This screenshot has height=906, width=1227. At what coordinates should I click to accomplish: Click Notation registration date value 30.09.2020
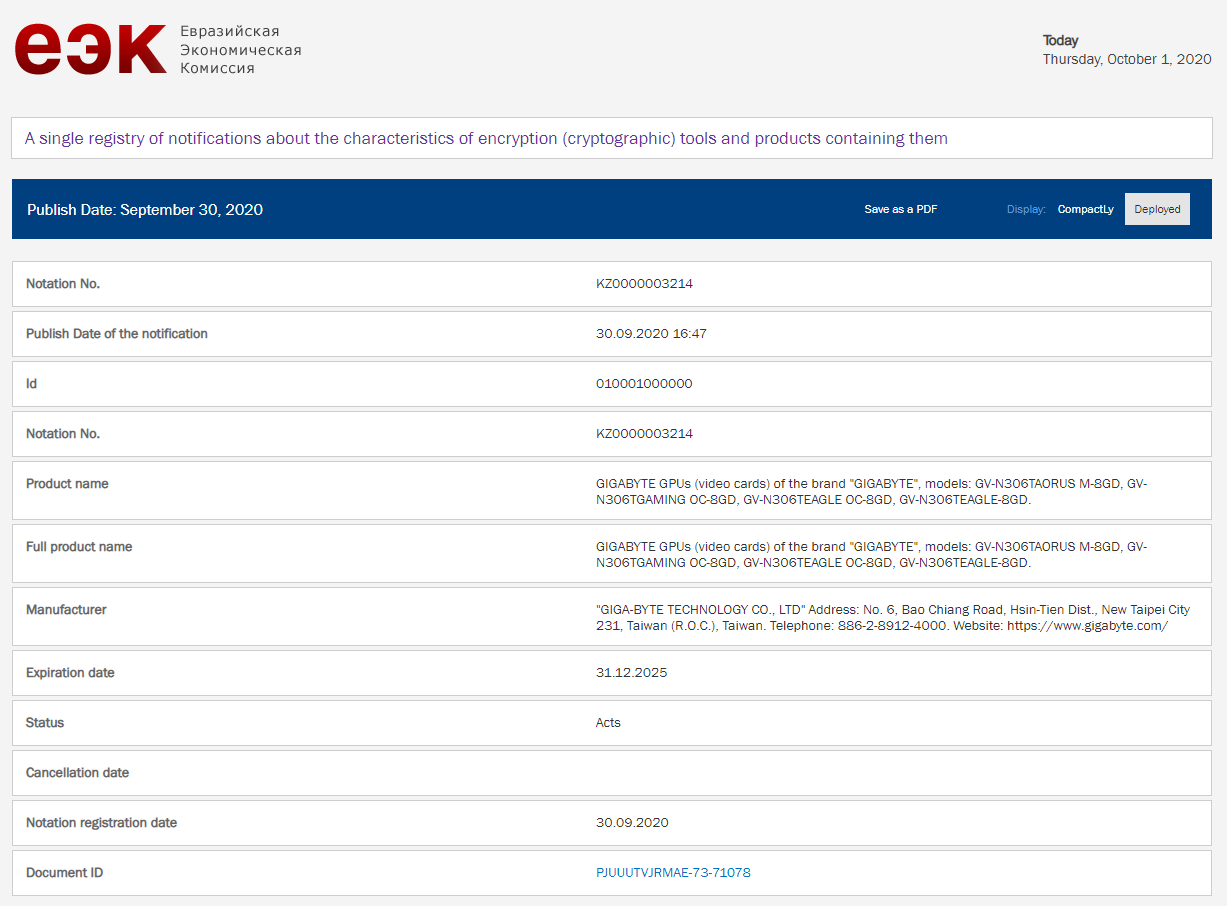click(x=632, y=823)
